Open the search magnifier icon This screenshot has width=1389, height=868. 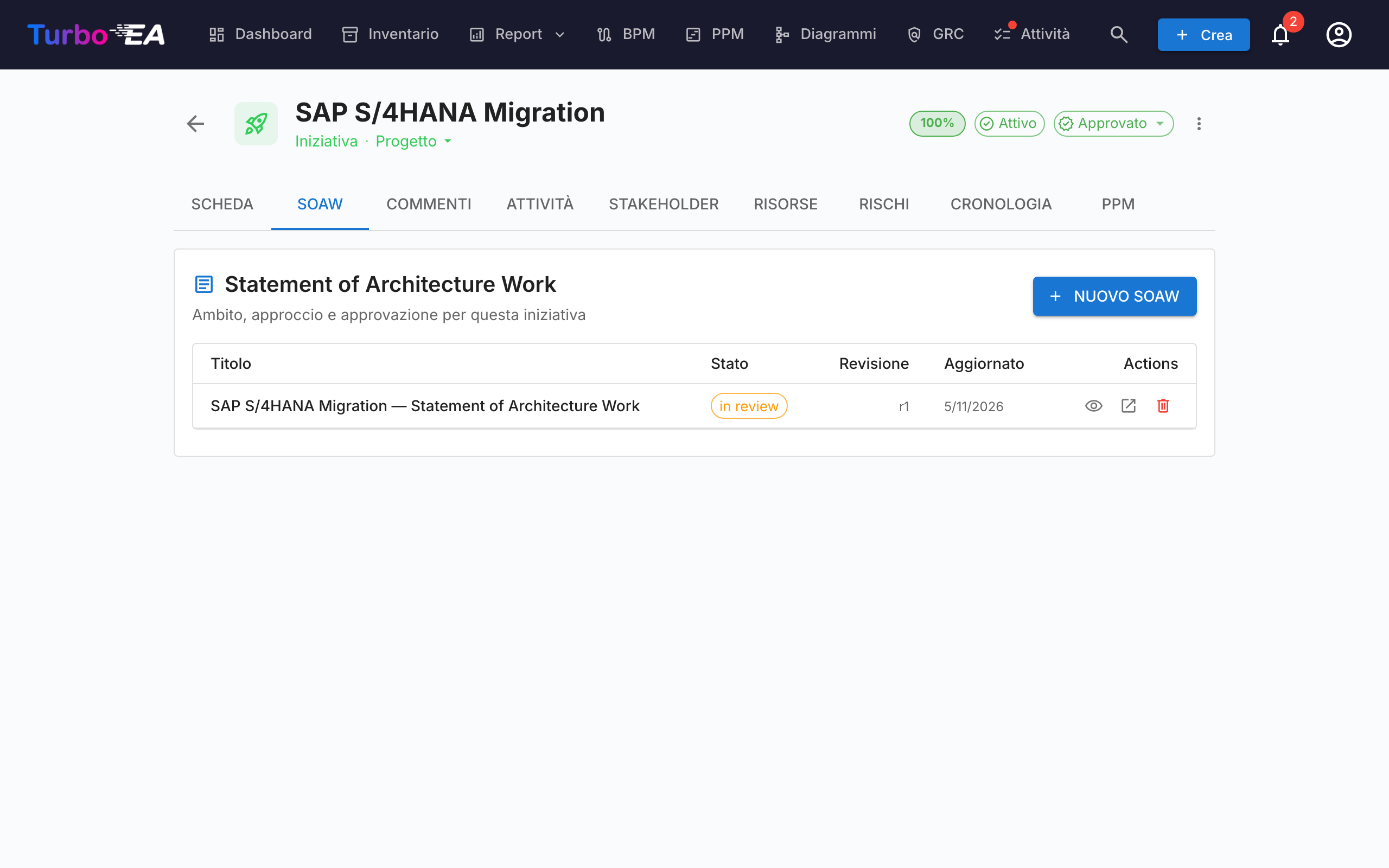coord(1119,34)
